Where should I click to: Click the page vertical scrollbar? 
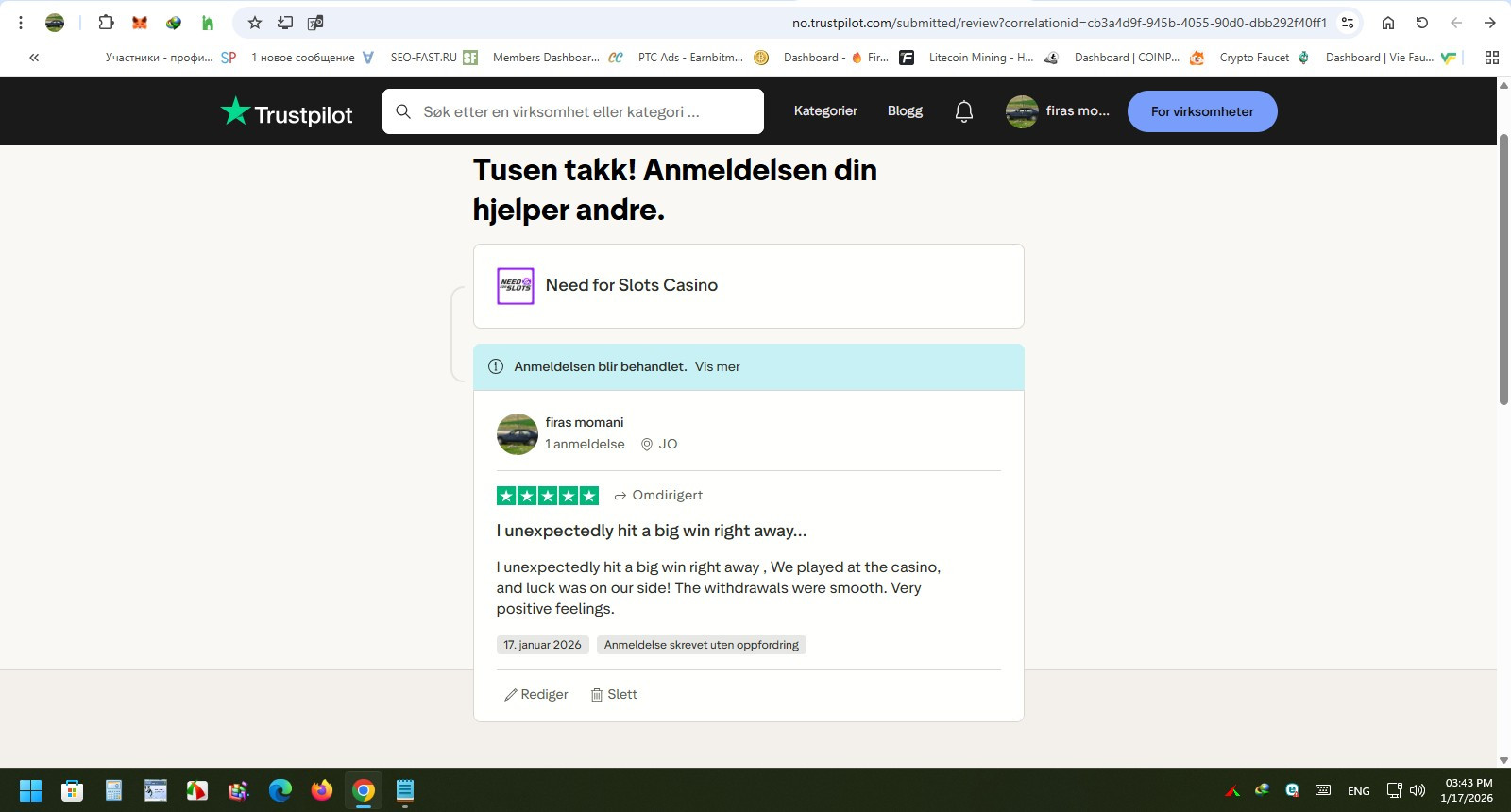[x=1503, y=269]
